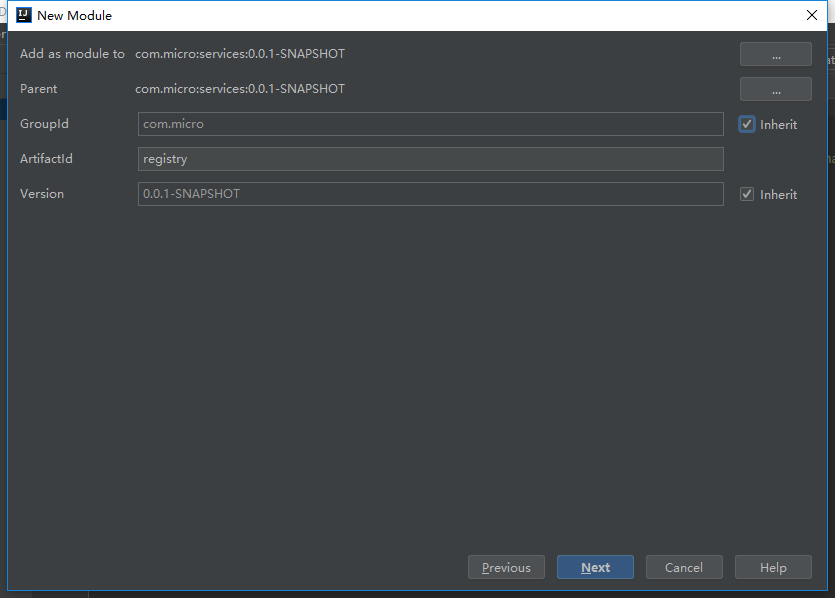Click into the ArtifactId field containing registry
Screen dimensions: 835x598
pyautogui.click(x=430, y=159)
